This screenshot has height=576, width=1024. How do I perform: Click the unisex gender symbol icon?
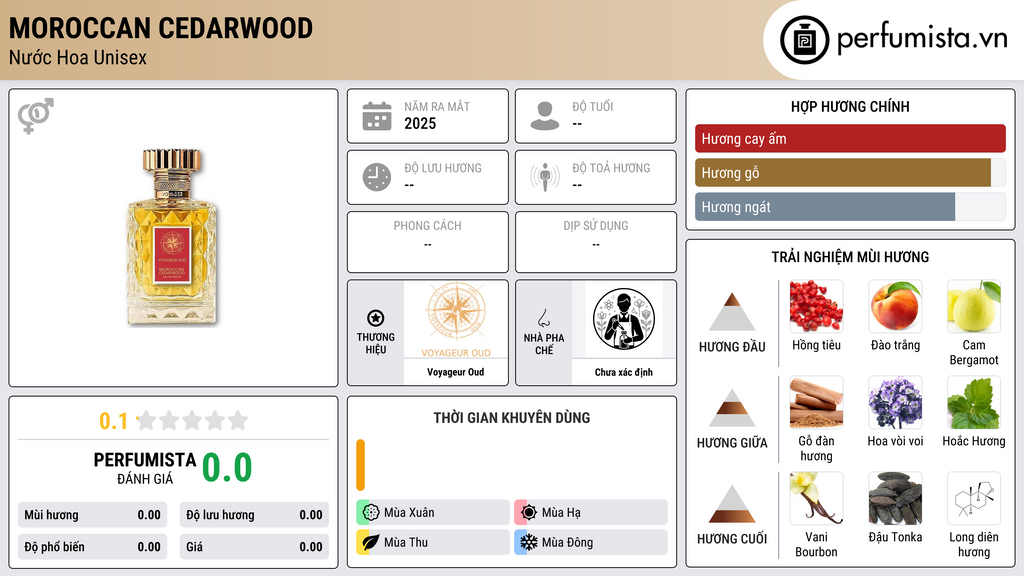(x=36, y=116)
